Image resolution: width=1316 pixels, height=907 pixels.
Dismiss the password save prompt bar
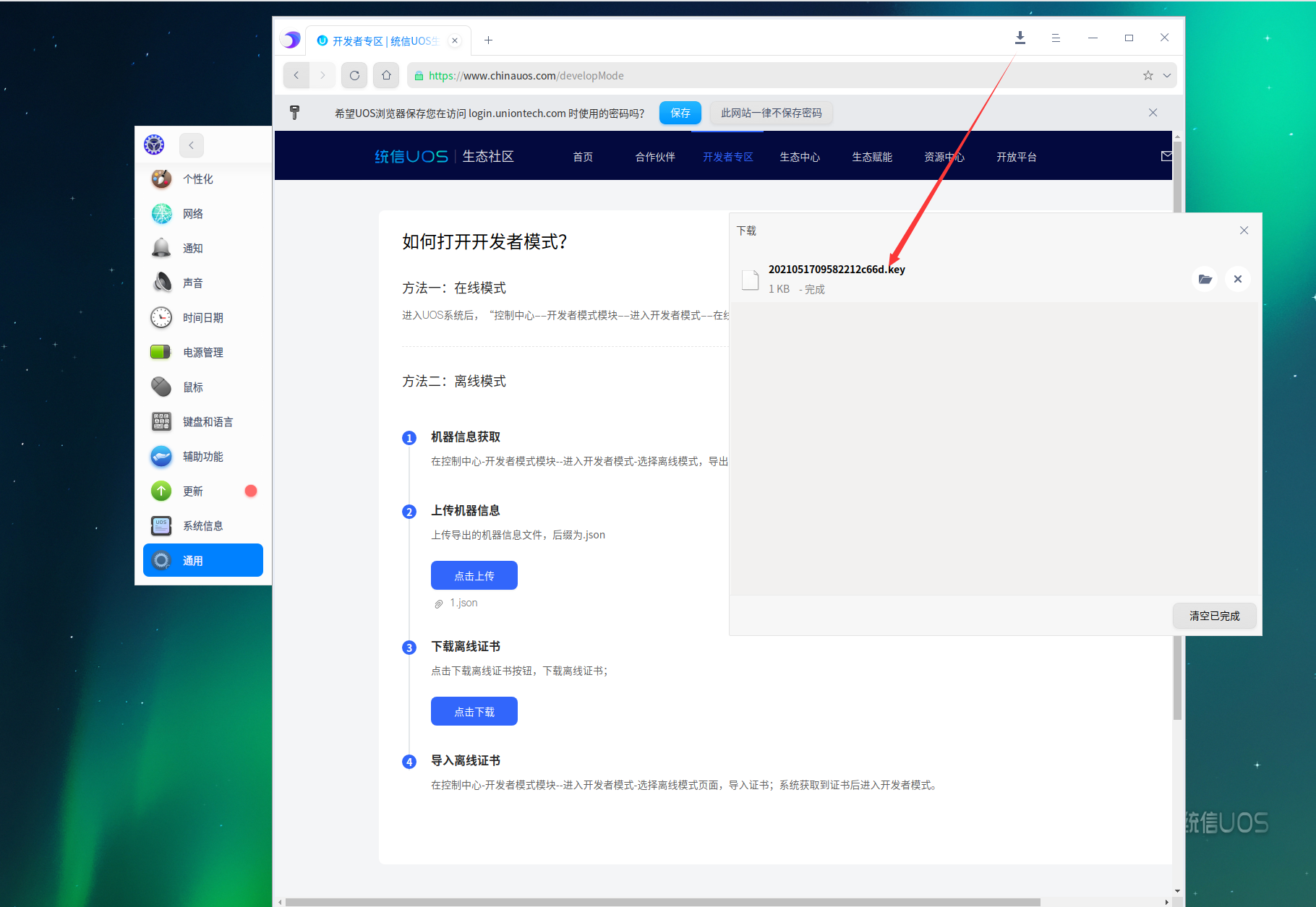[1153, 113]
